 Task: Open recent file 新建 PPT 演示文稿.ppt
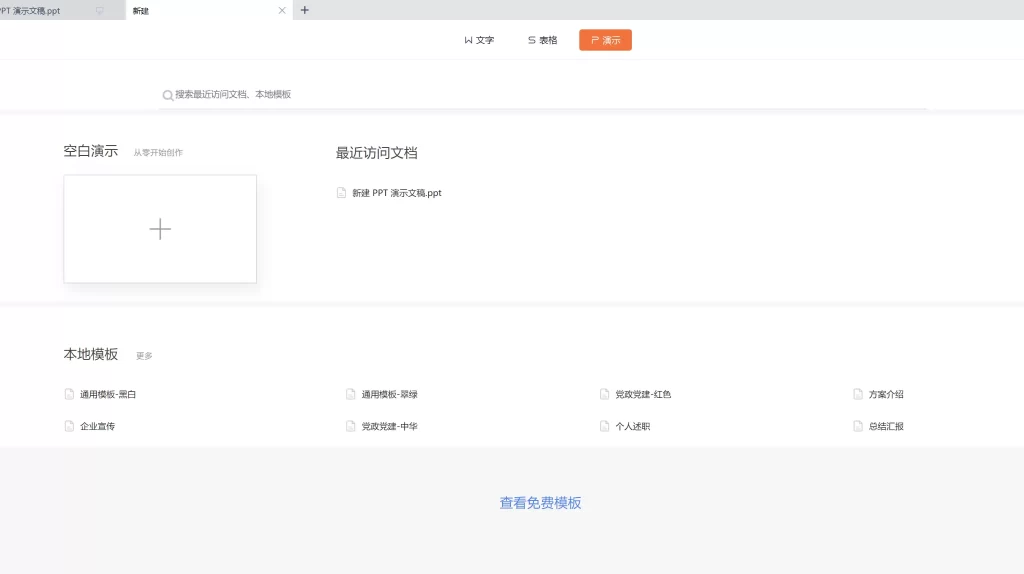coord(397,193)
